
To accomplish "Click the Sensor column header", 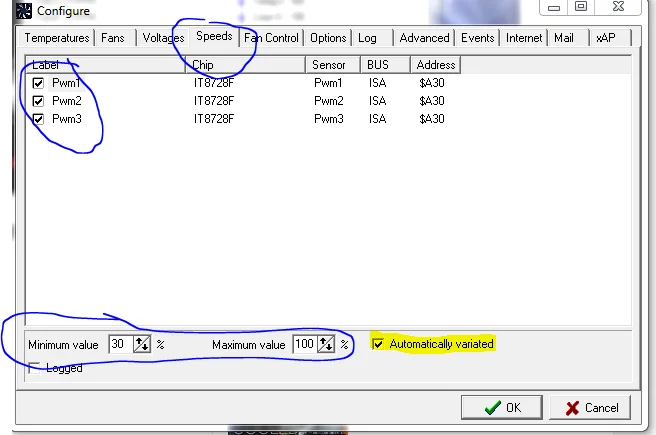I will pyautogui.click(x=333, y=65).
